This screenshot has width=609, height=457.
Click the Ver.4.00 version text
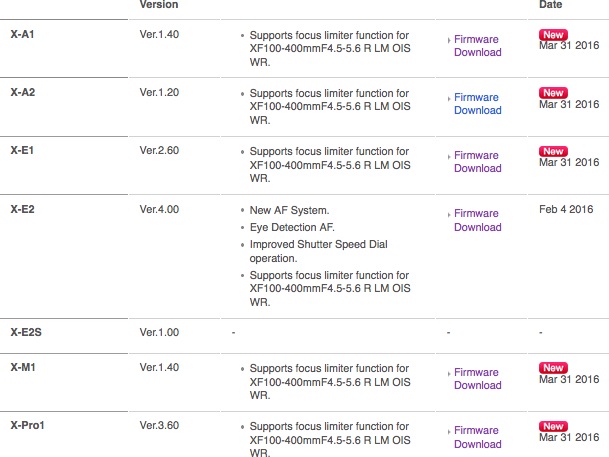(x=159, y=209)
